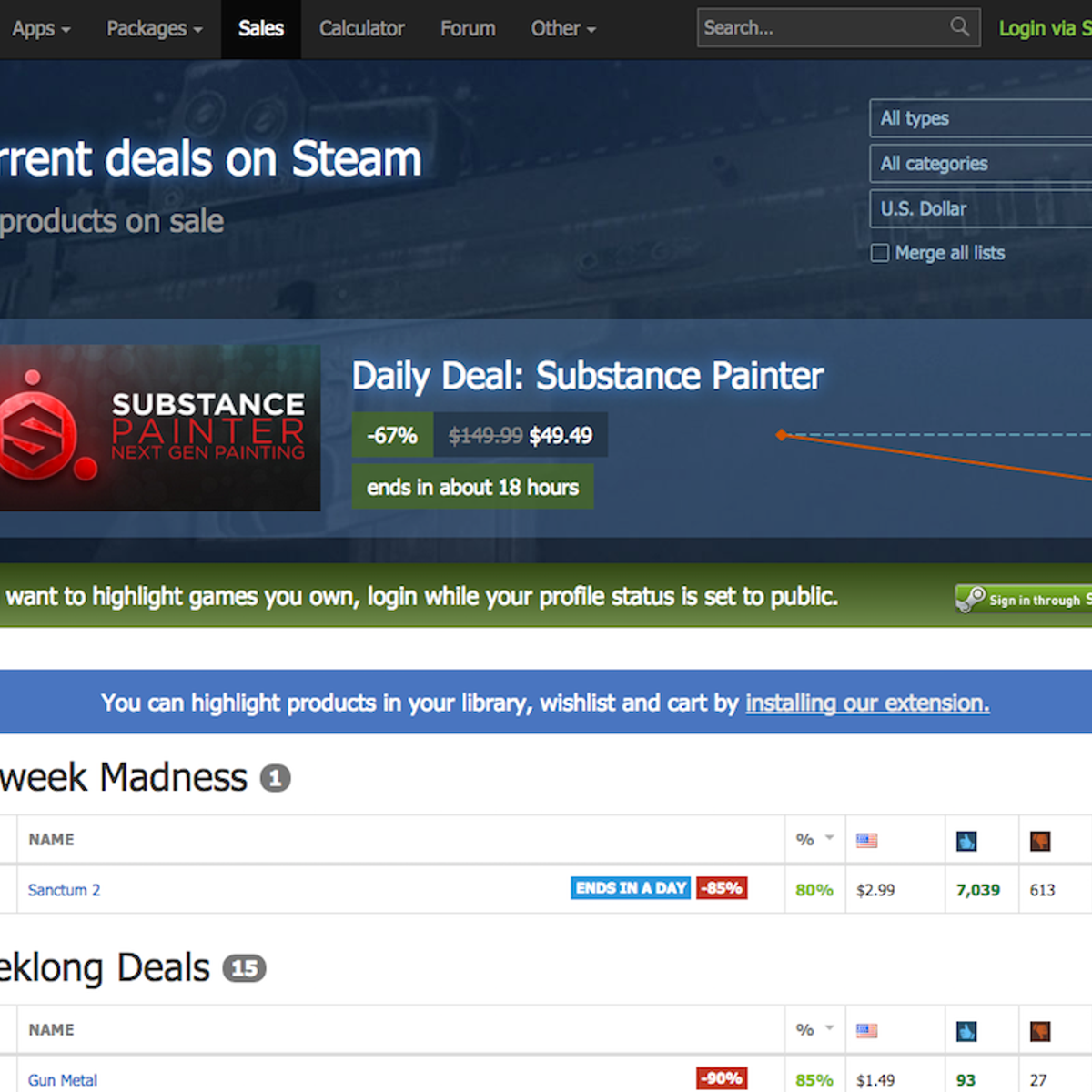Click the -90% discount badge for Gun Metal

(x=723, y=1078)
